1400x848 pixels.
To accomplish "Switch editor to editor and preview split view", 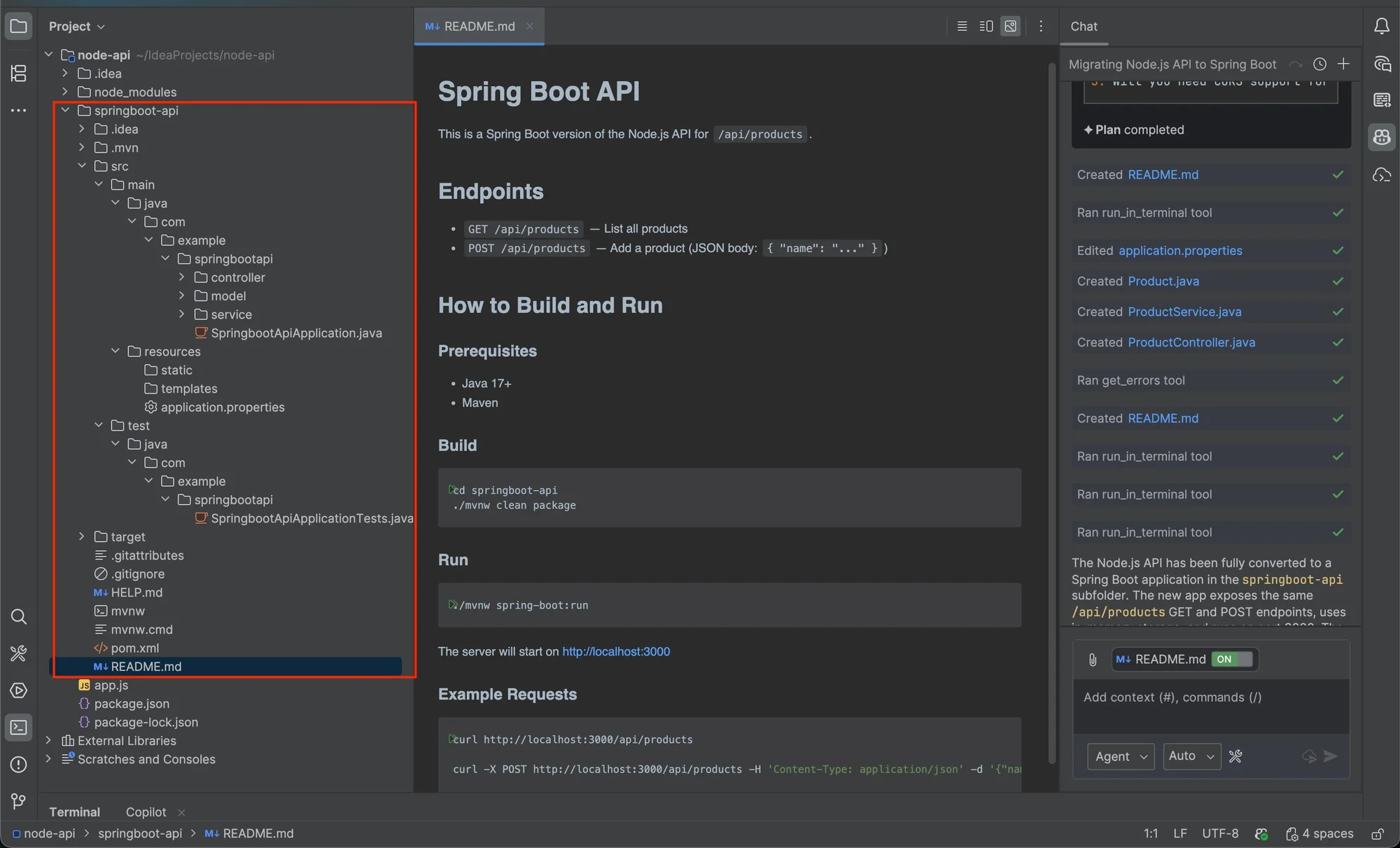I will point(986,26).
